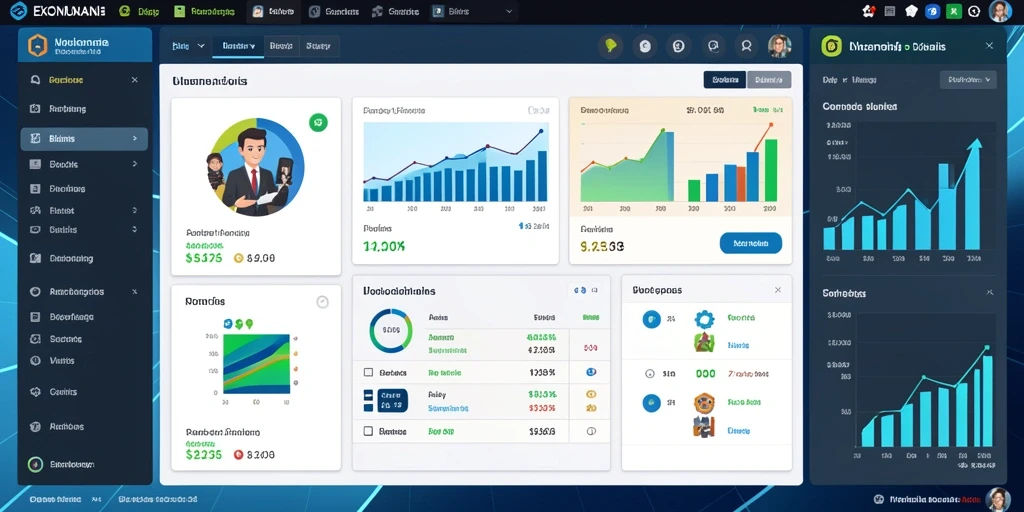
Task: Click the blue rounded button on the orange chart card
Action: [750, 243]
